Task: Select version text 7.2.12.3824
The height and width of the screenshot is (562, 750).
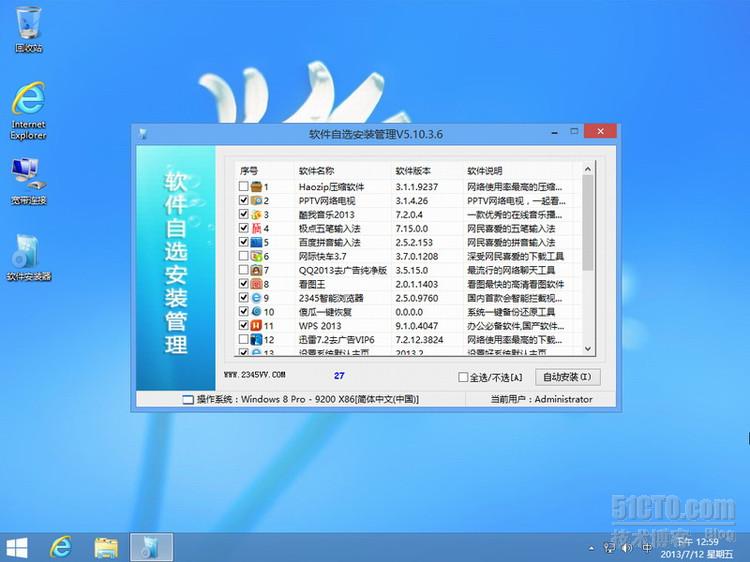Action: pos(419,340)
